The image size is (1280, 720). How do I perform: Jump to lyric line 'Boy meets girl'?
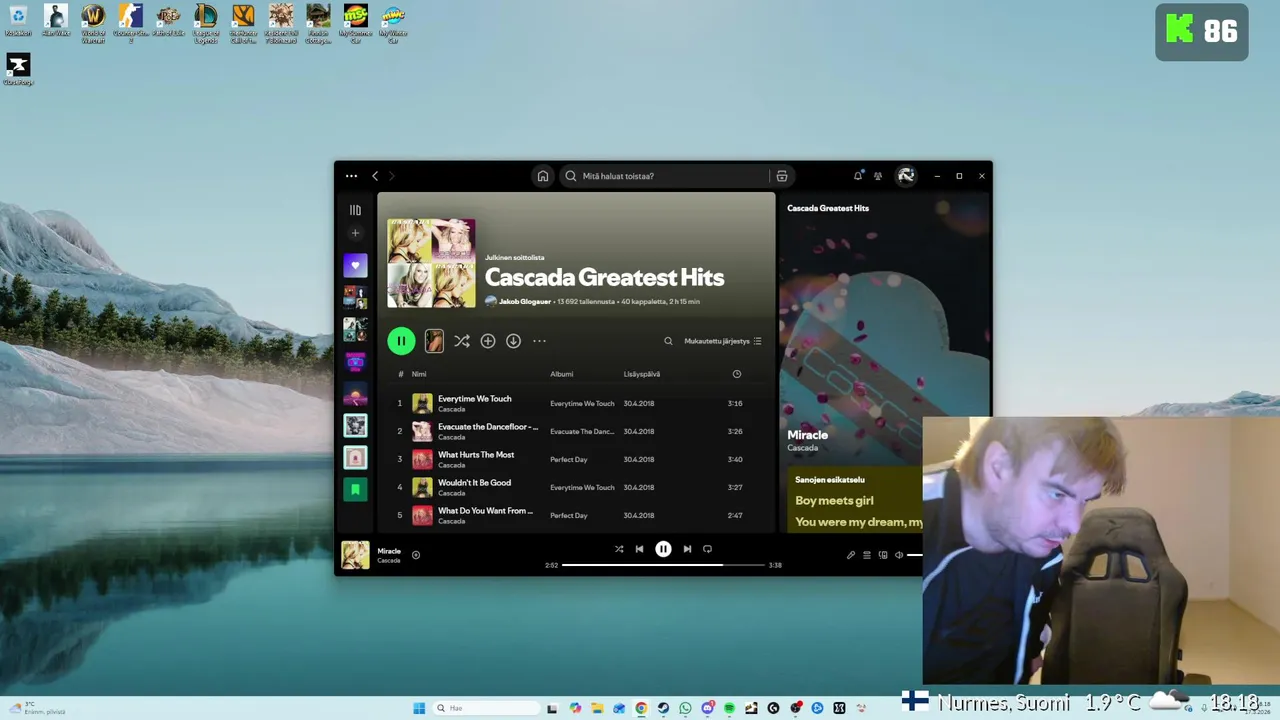click(x=834, y=501)
